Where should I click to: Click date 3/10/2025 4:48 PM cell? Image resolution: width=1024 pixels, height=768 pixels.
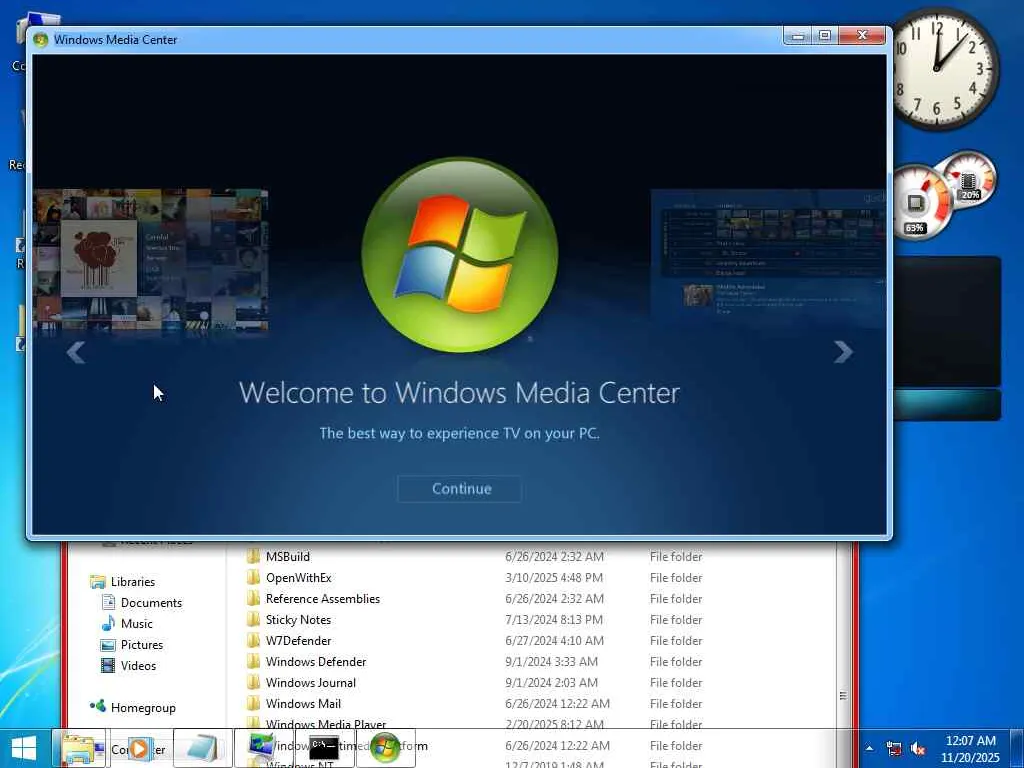pos(554,577)
